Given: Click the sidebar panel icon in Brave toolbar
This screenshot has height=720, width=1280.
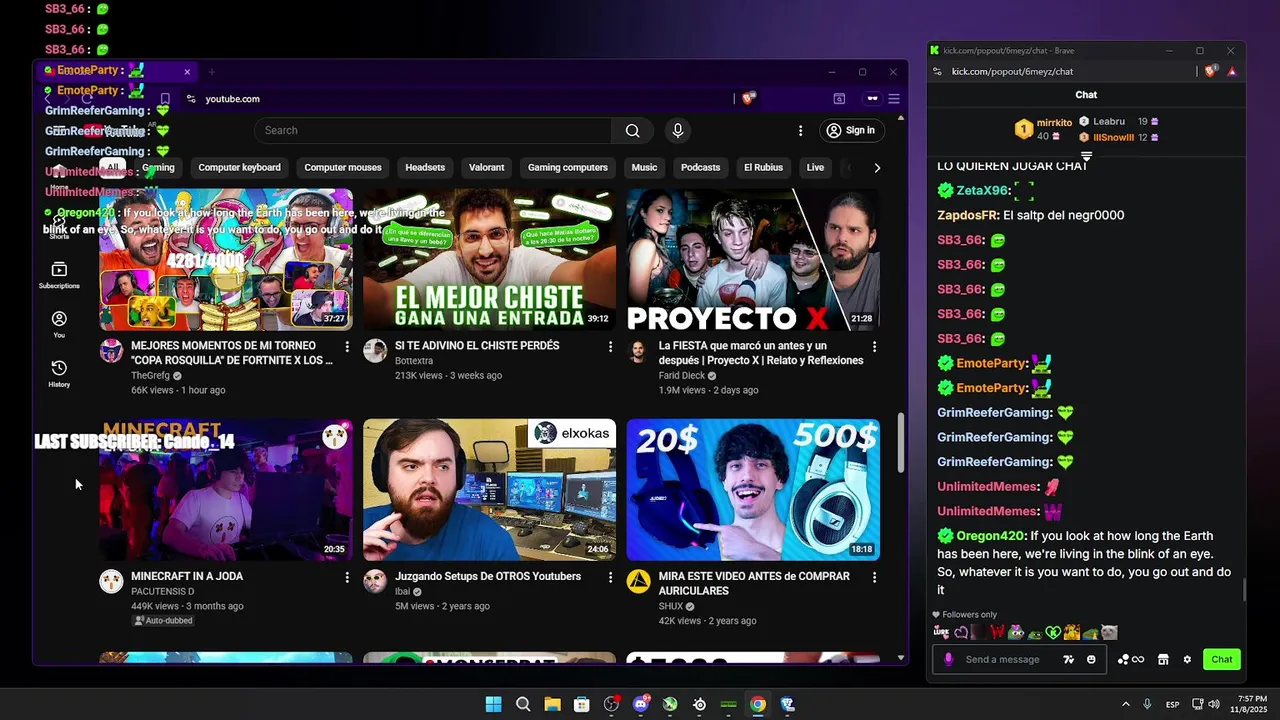Looking at the screenshot, I should 839,98.
